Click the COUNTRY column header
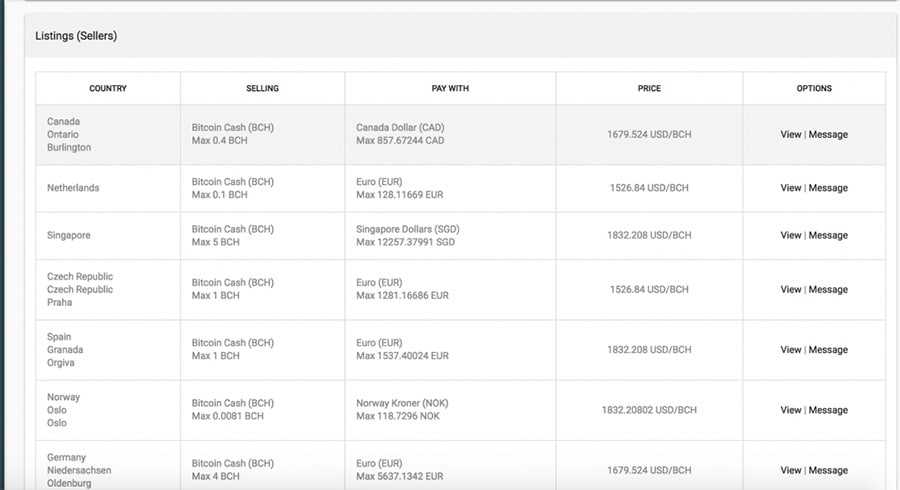 (108, 89)
